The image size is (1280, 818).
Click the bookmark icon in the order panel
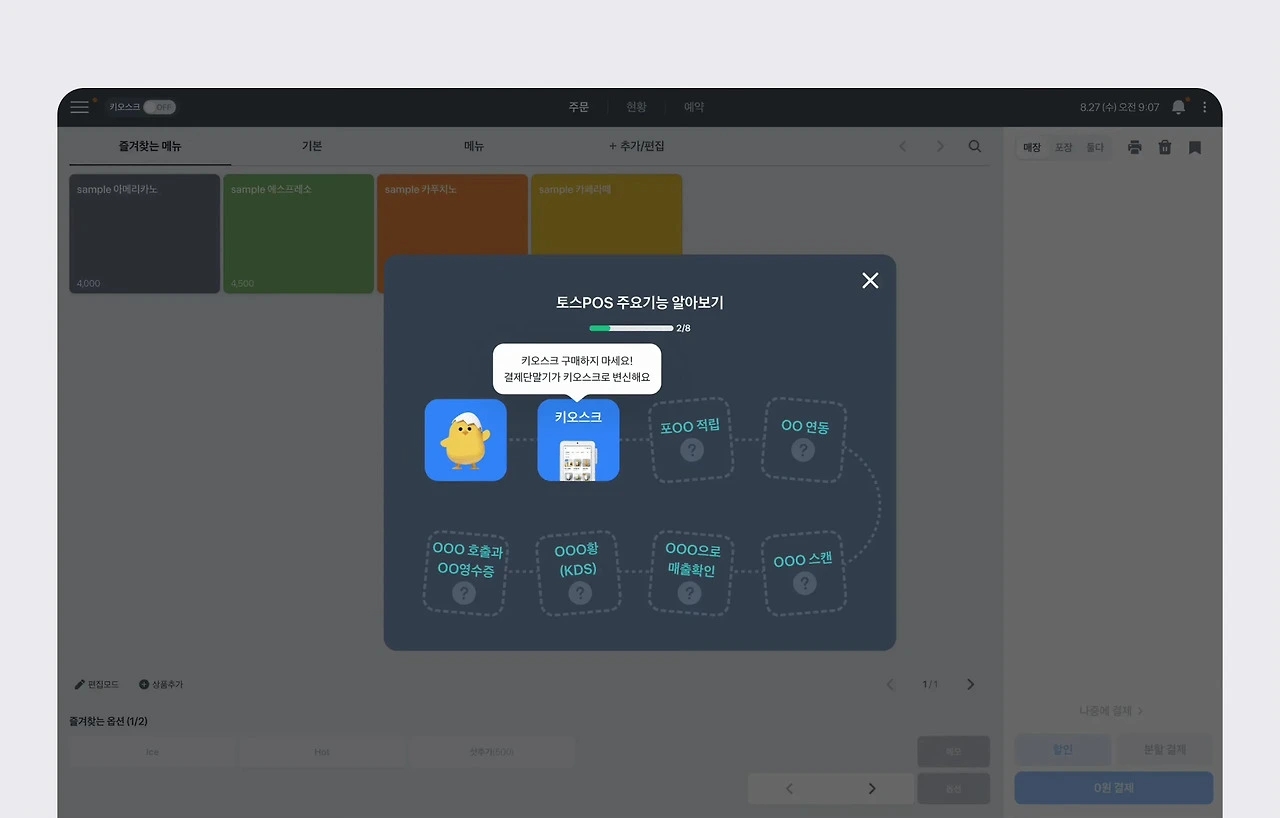(x=1195, y=147)
